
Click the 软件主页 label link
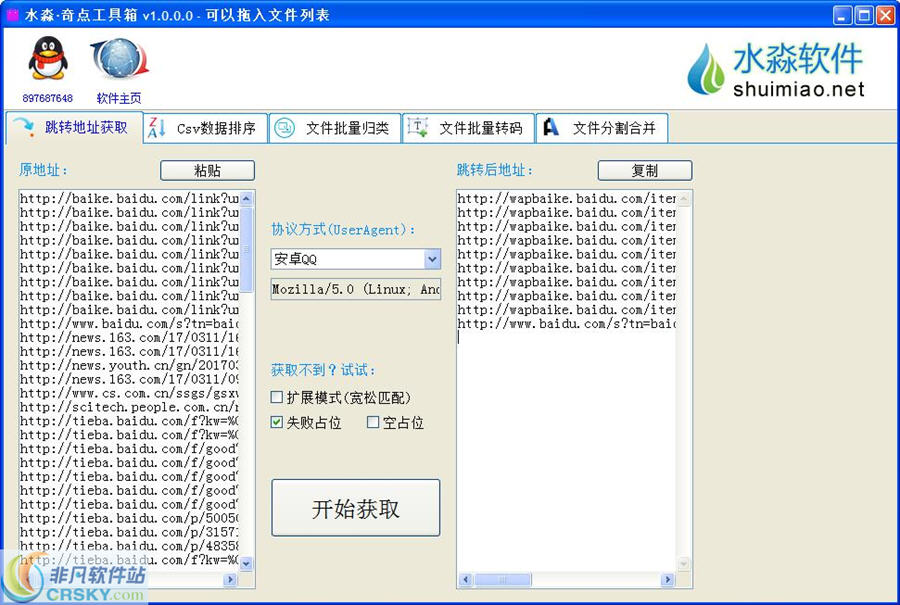[x=119, y=98]
